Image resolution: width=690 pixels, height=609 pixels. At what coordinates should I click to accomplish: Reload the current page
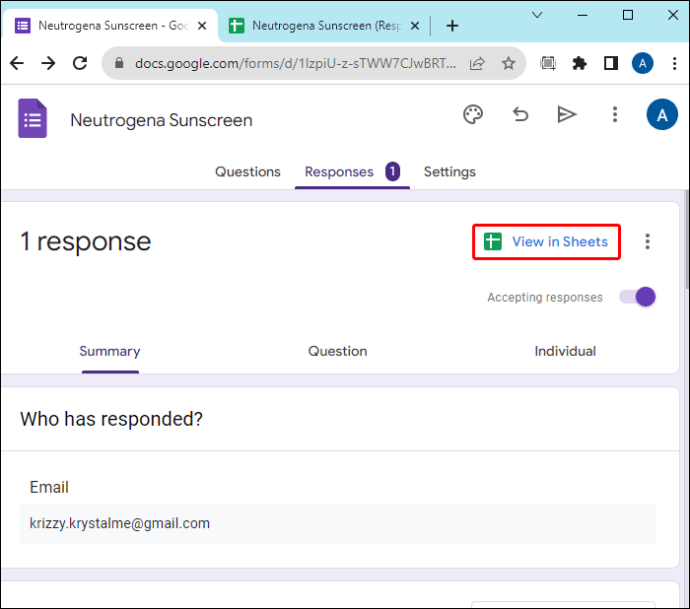pos(80,63)
